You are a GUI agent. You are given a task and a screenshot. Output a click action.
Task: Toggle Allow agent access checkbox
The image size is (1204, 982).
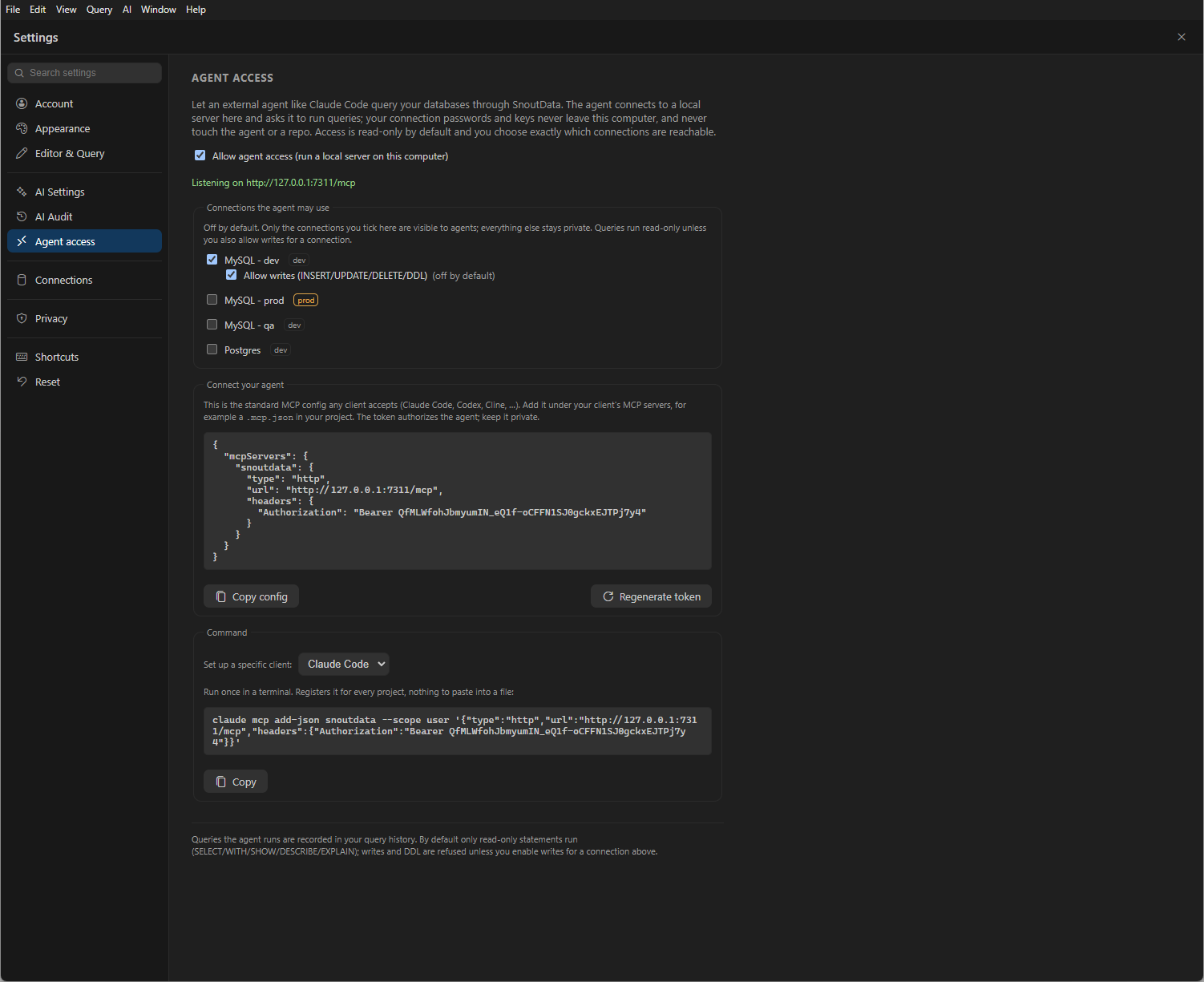[200, 156]
